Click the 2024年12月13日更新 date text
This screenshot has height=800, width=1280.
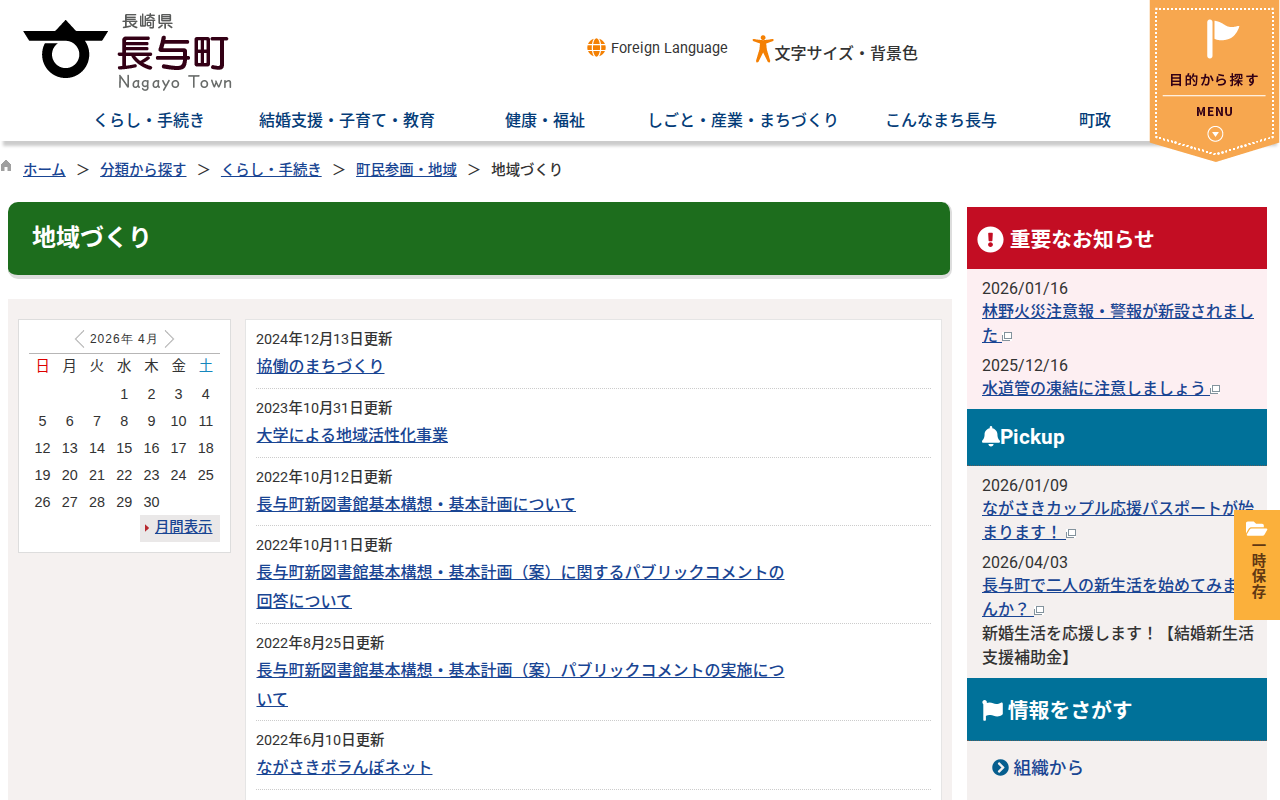324,339
